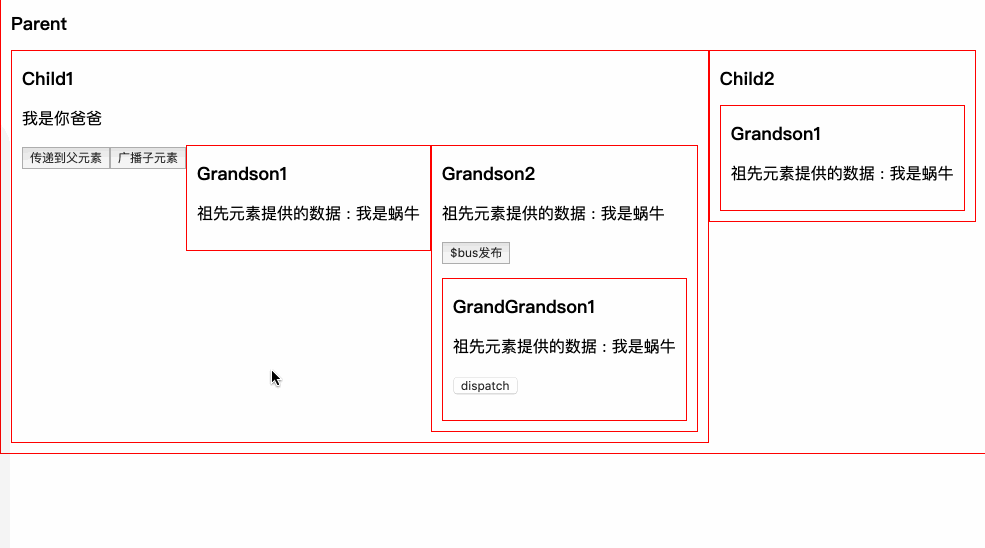Click ancestor data text under Grandson2
This screenshot has height=548, width=985.
553,214
